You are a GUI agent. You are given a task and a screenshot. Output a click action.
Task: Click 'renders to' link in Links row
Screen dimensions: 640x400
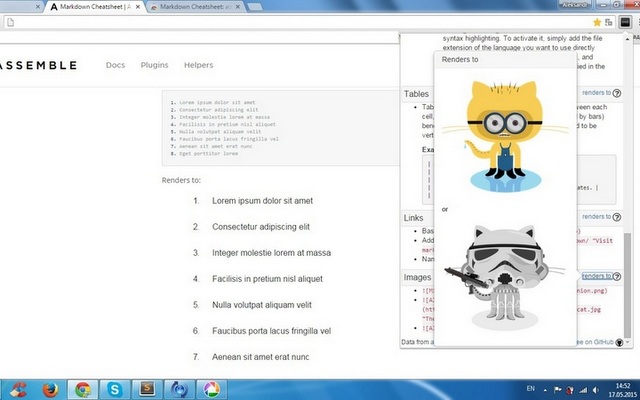(596, 217)
